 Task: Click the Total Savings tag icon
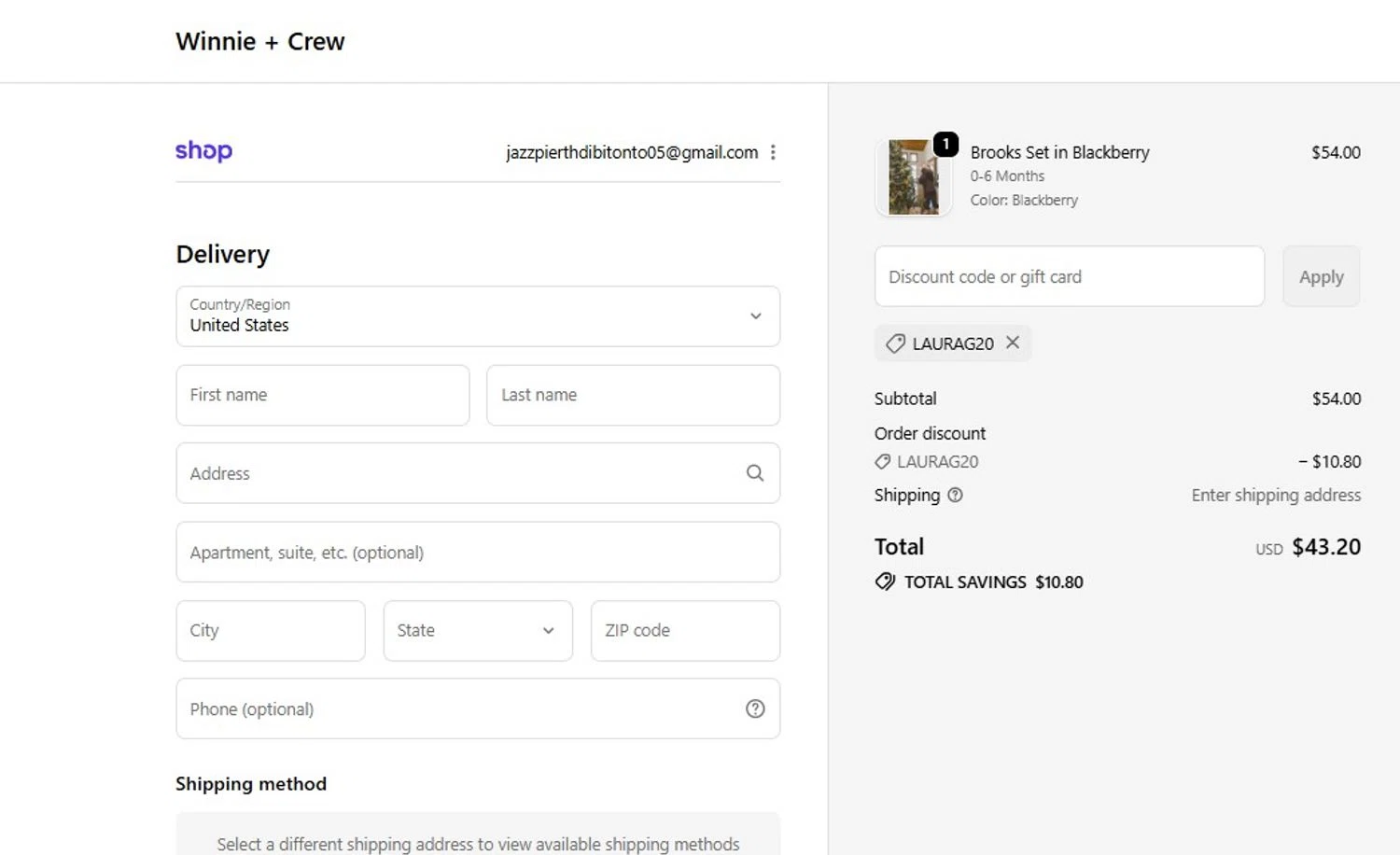(x=885, y=582)
